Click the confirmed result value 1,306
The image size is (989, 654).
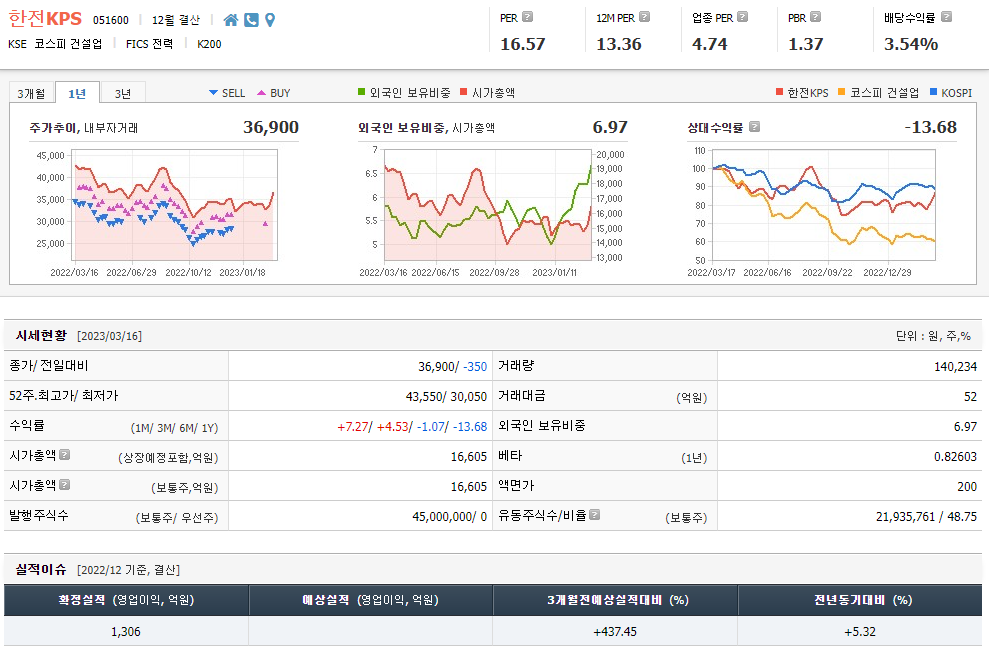[126, 631]
